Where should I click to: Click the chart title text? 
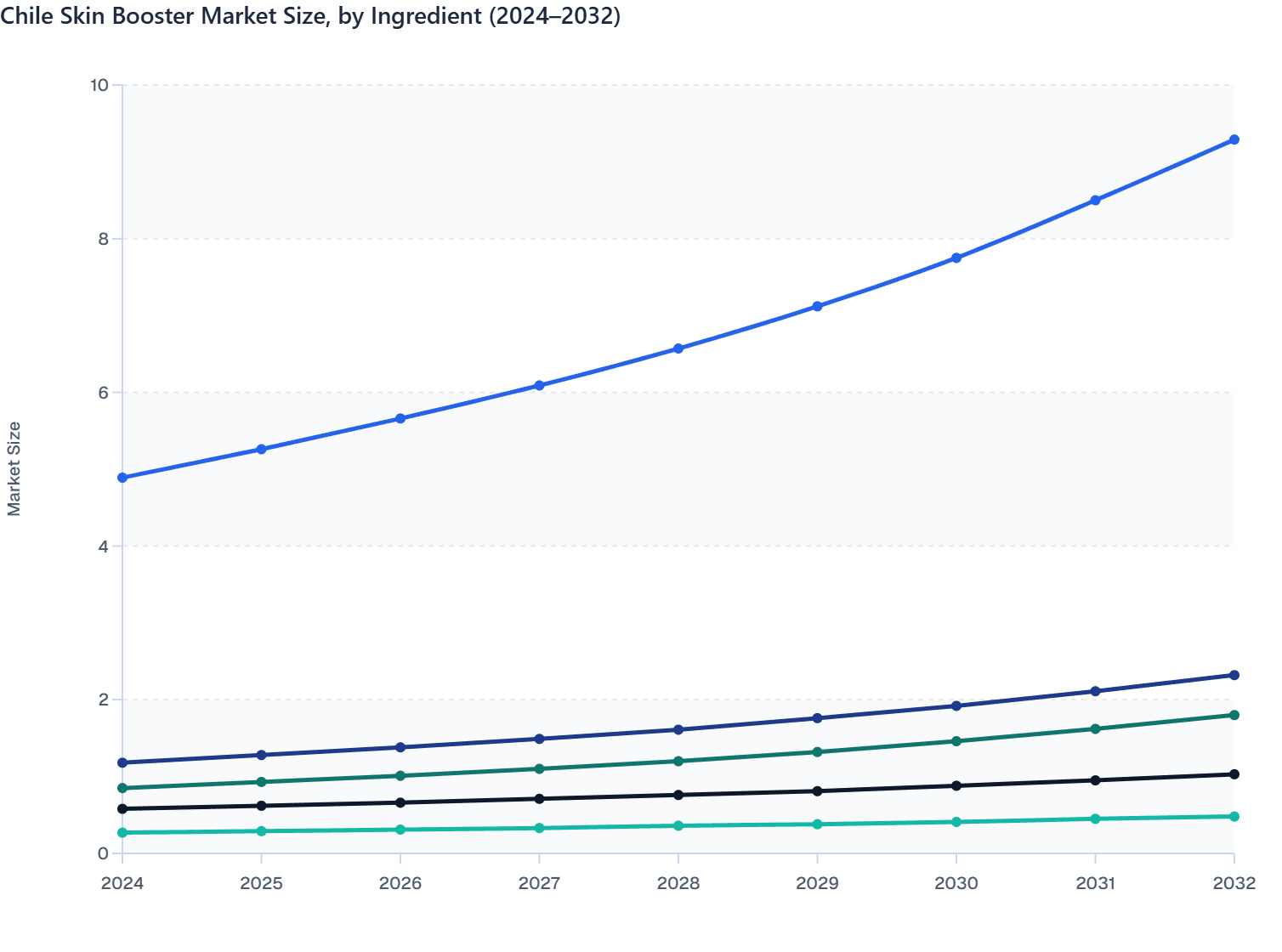tap(312, 15)
